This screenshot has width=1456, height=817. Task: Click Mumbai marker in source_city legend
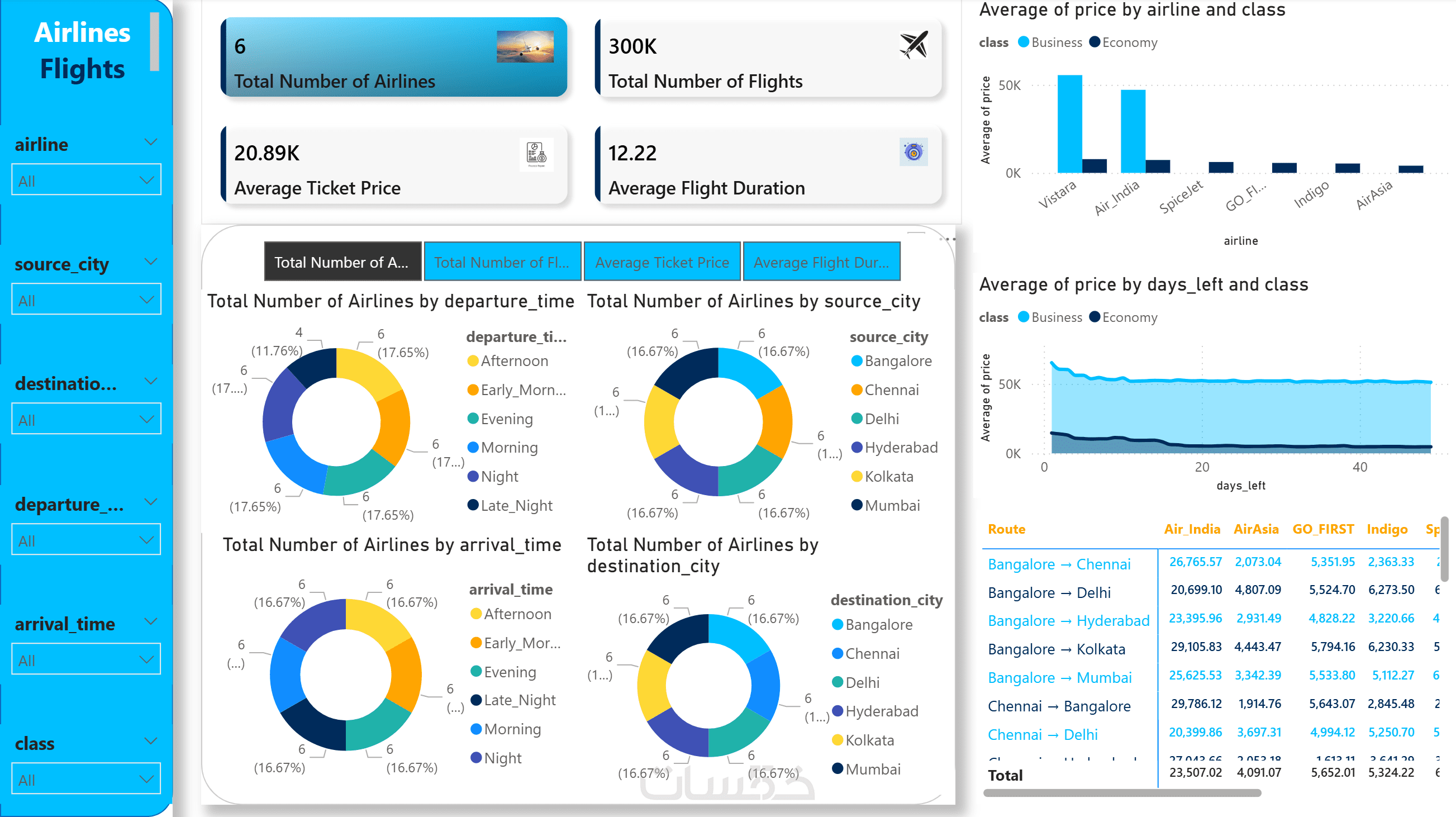857,506
